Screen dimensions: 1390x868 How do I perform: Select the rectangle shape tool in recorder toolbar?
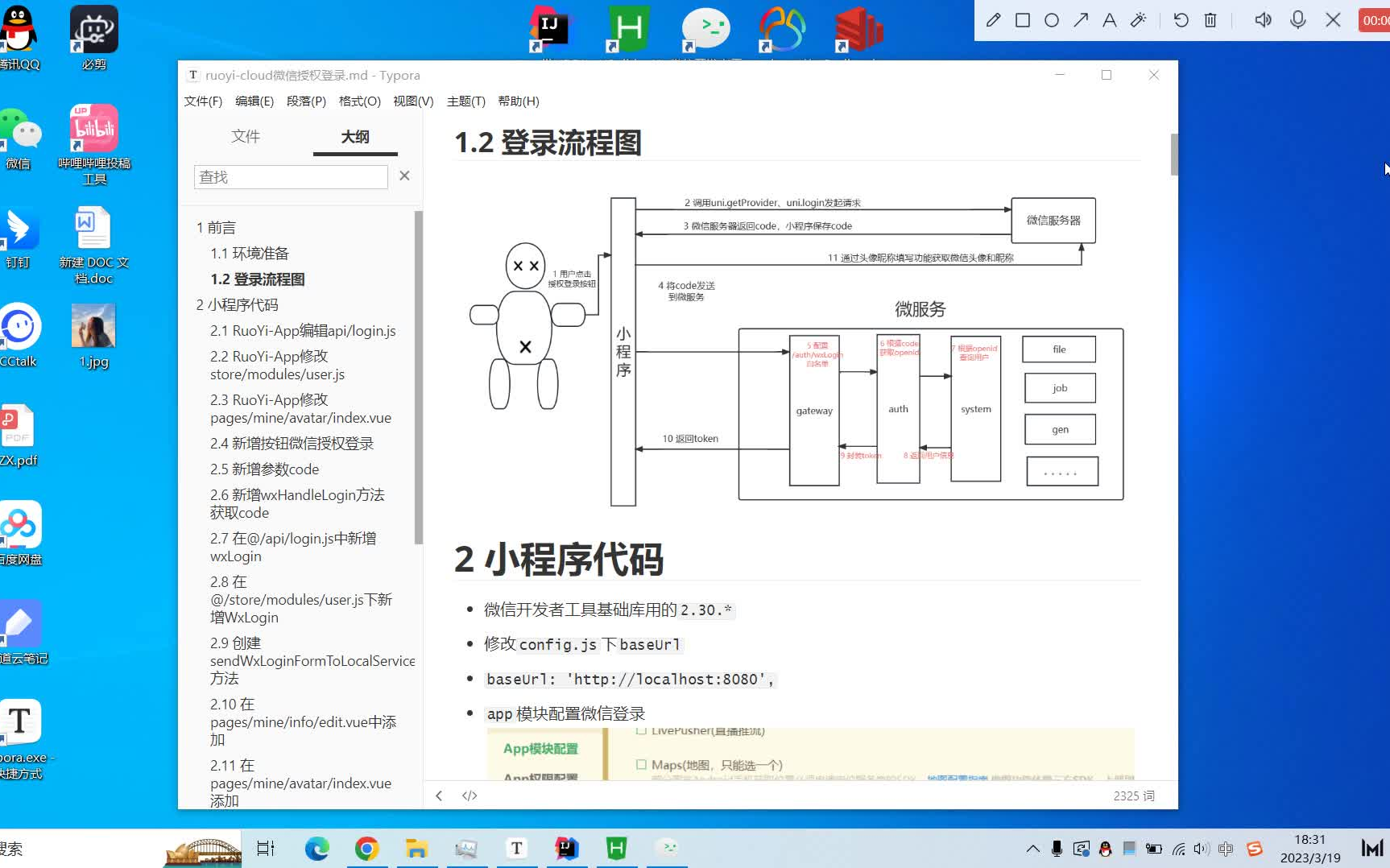[x=1023, y=20]
